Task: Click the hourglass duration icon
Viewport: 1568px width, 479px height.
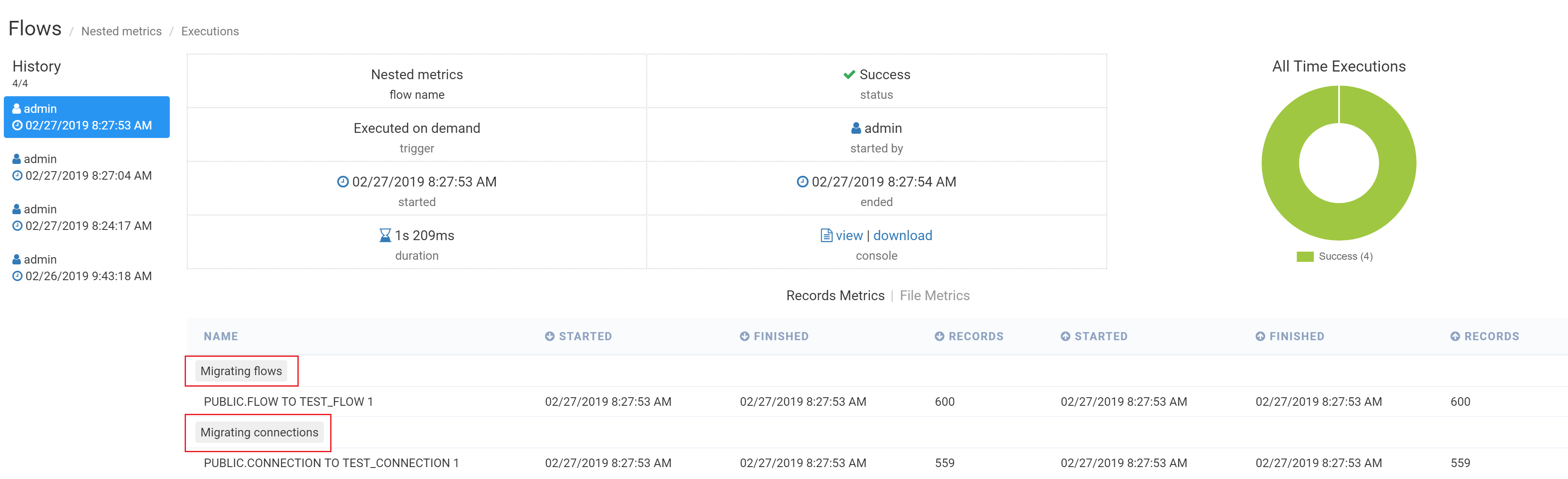Action: (x=385, y=235)
